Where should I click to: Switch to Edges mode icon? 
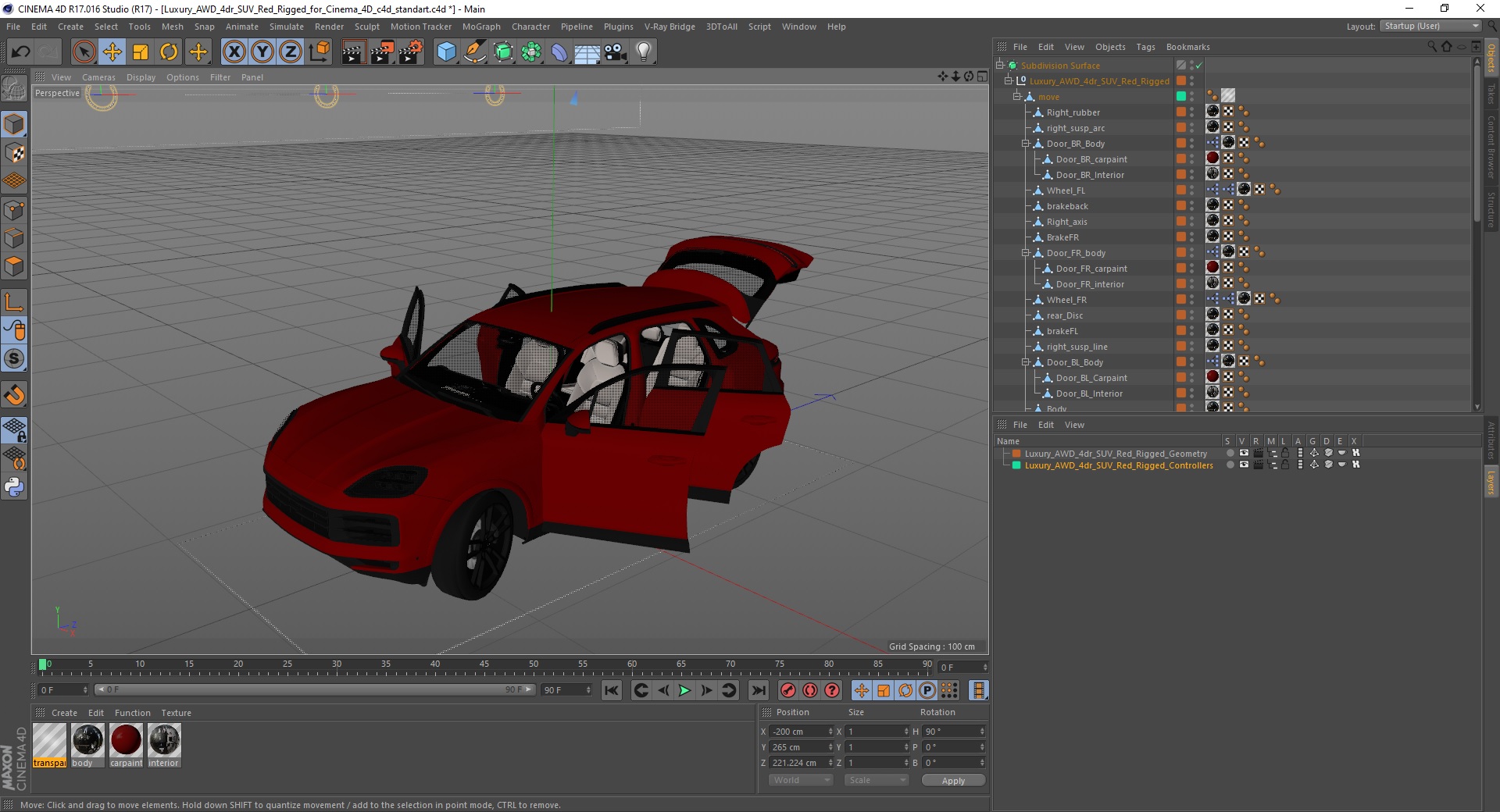14,237
